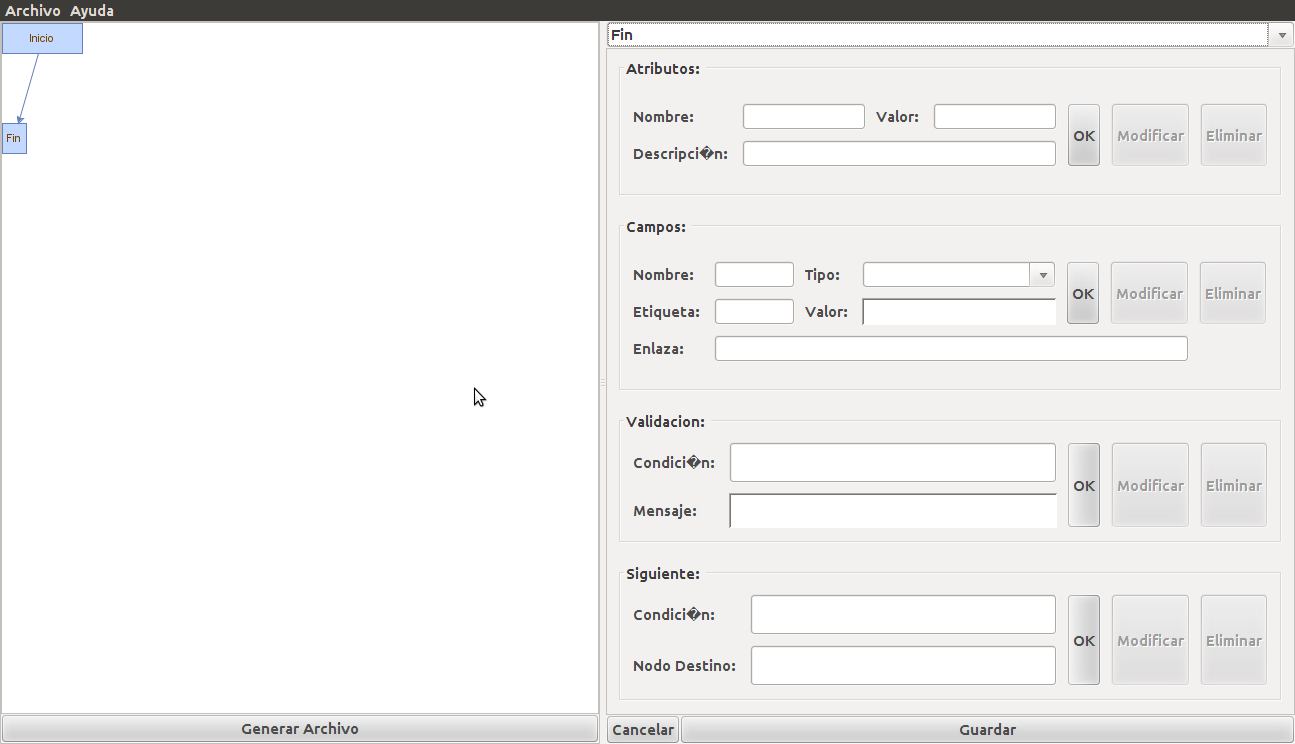Click the Guardar button
This screenshot has width=1295, height=744.
click(x=987, y=730)
